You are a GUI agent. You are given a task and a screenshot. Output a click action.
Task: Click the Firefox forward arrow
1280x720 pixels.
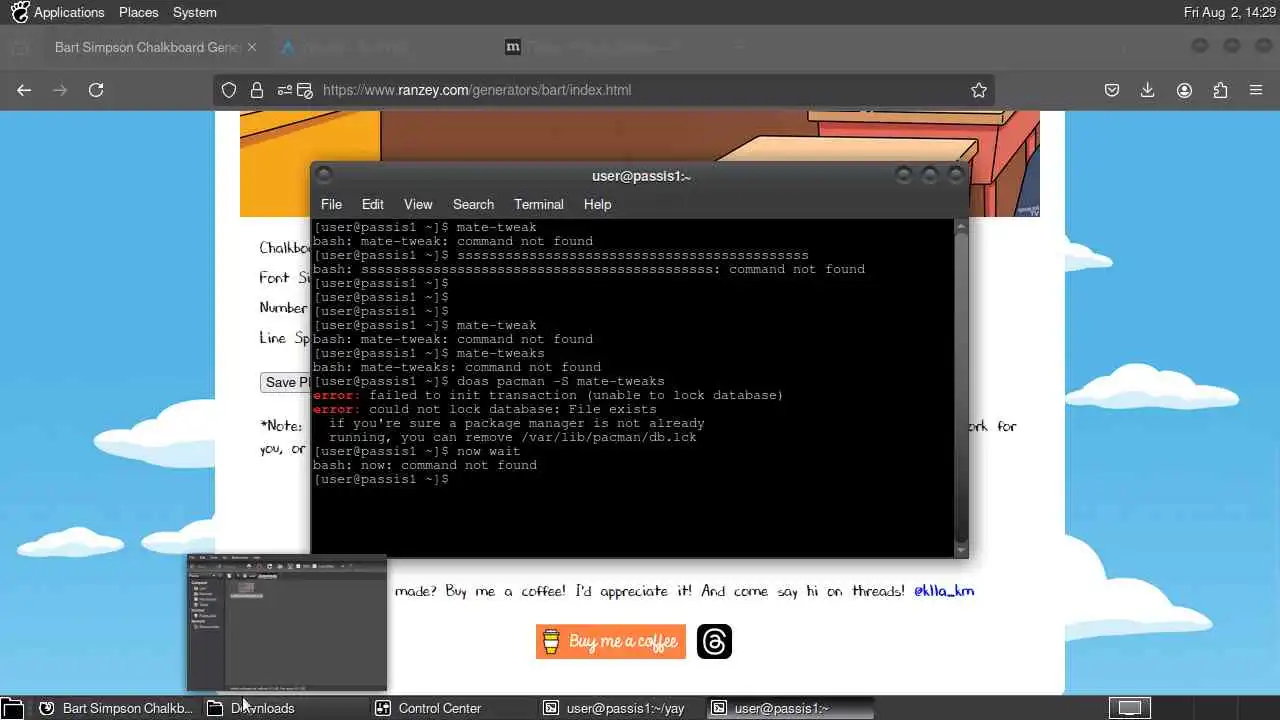coord(60,90)
